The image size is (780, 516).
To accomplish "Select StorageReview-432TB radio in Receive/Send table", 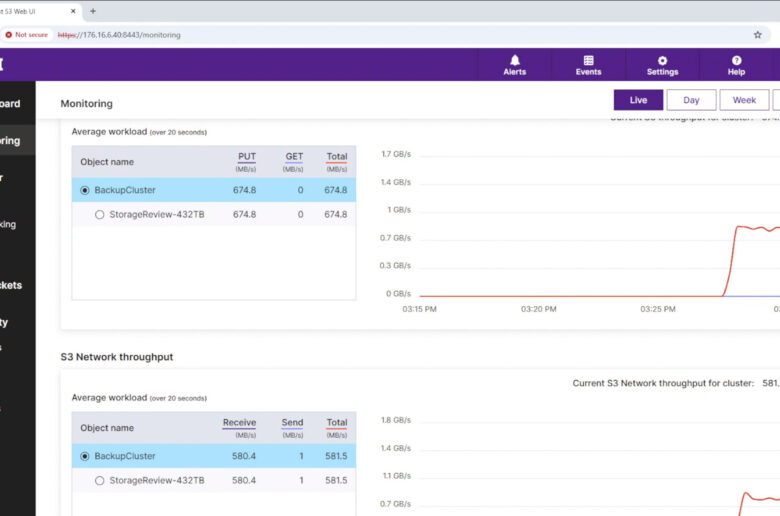I will (x=99, y=481).
